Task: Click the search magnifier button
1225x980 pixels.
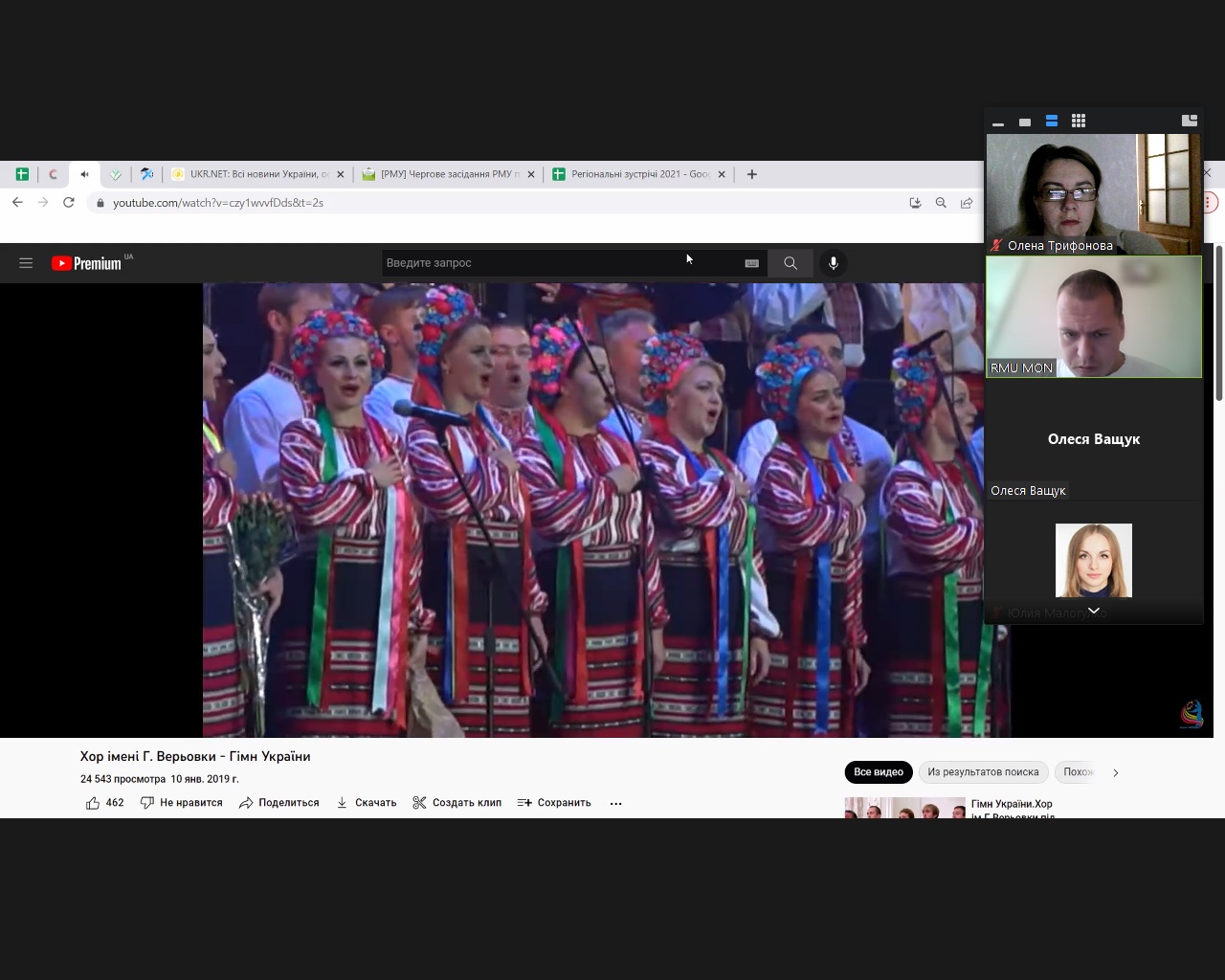Action: coord(790,263)
